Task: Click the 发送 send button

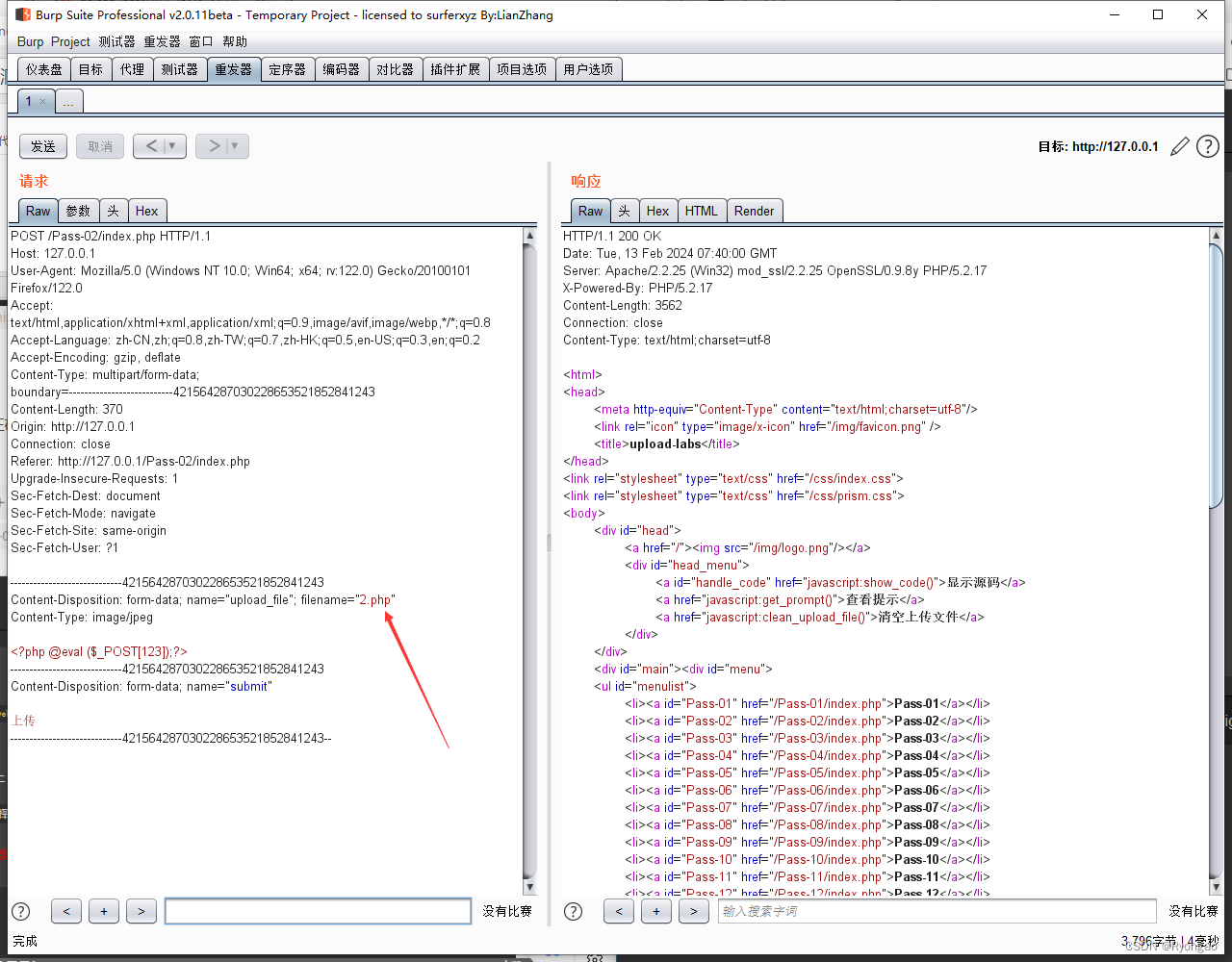Action: (x=43, y=146)
